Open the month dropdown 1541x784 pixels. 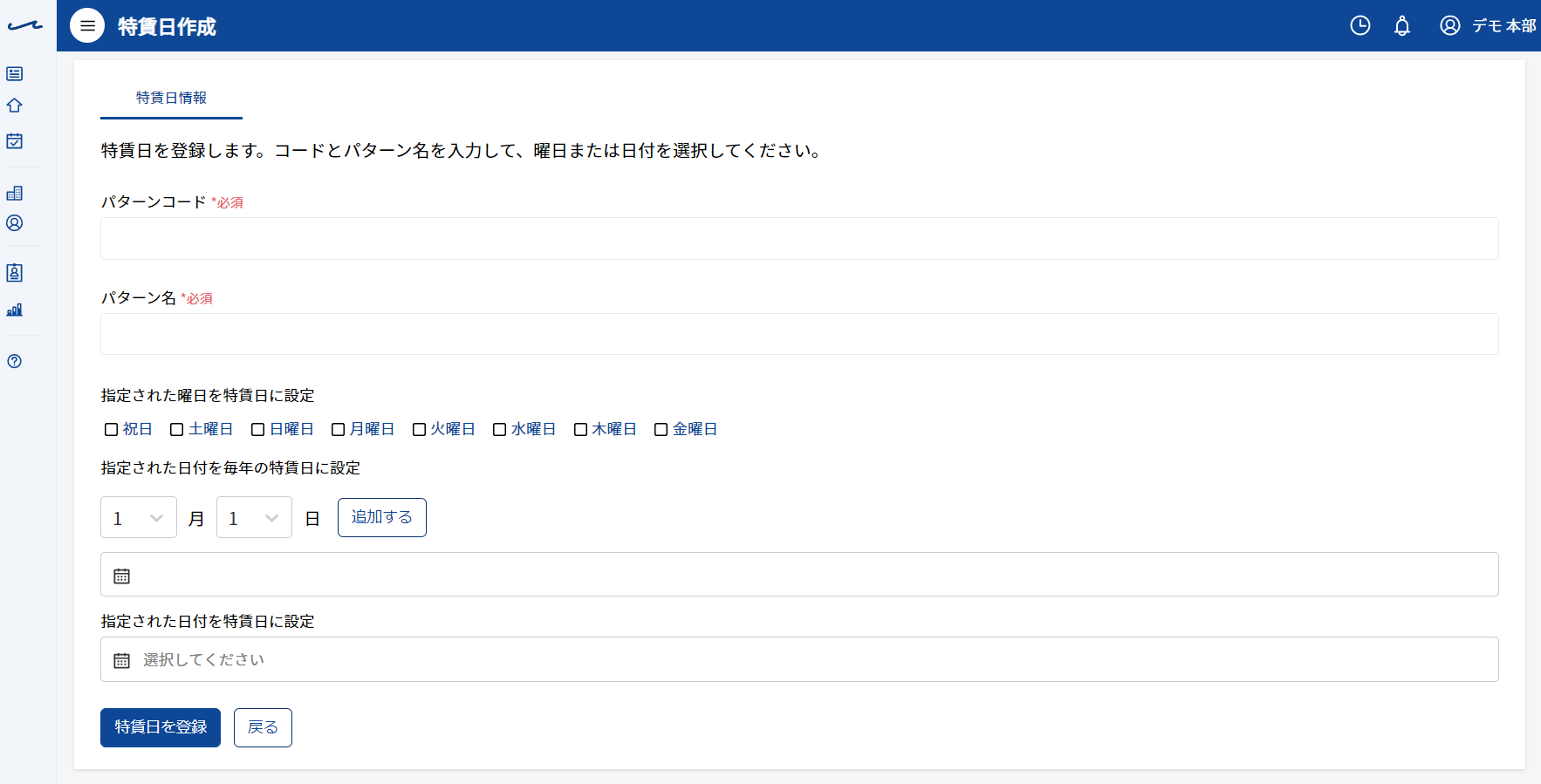pos(139,518)
